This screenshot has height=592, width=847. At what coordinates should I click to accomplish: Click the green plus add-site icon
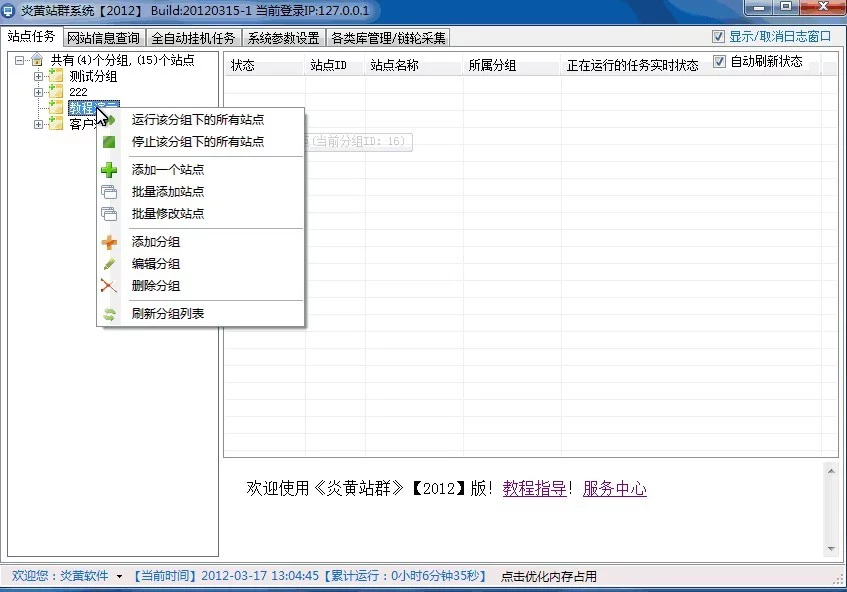point(109,170)
